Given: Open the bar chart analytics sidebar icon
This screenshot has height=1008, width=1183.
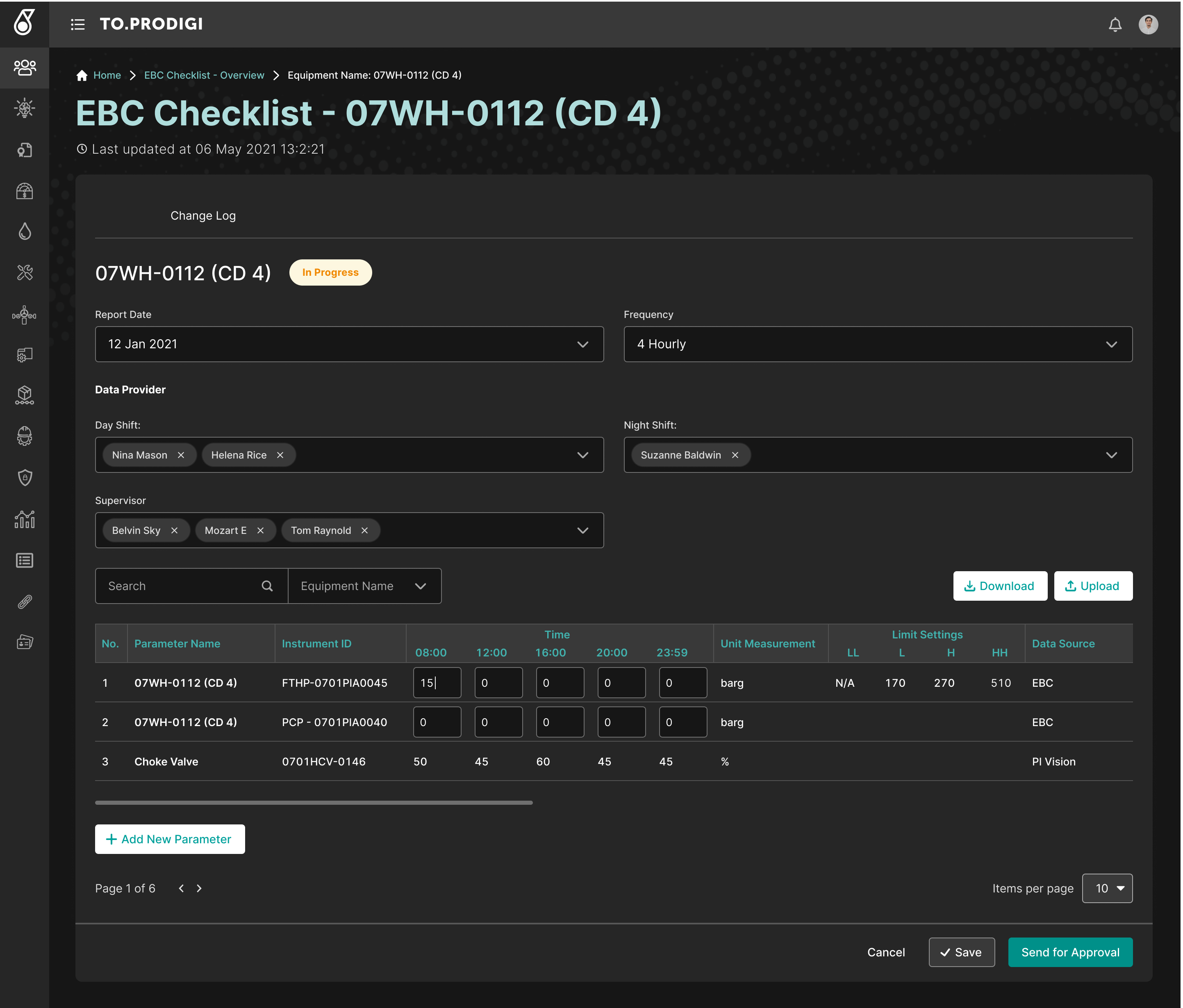Looking at the screenshot, I should click(25, 519).
